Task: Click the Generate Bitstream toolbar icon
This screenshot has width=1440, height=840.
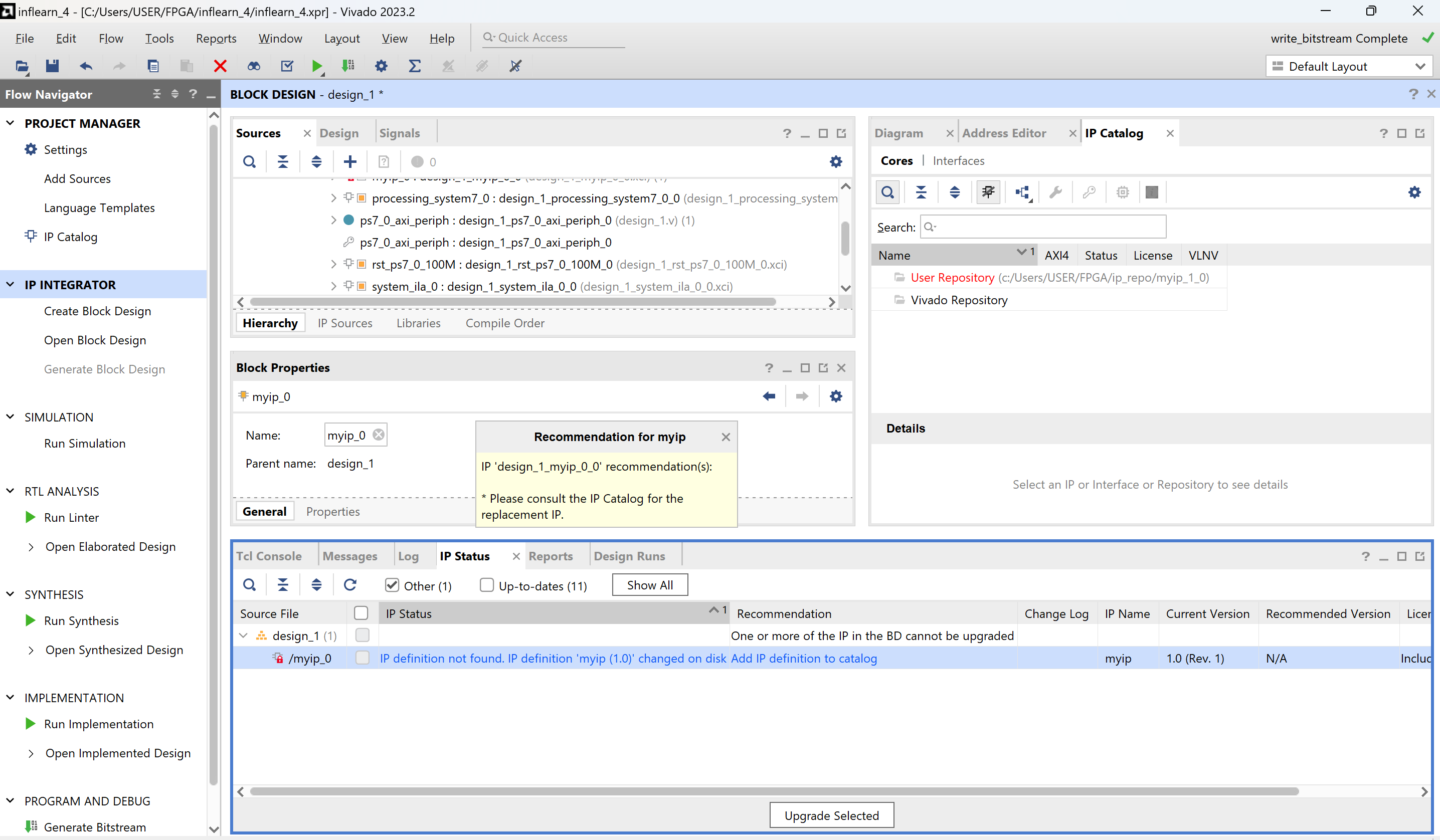Action: click(348, 66)
